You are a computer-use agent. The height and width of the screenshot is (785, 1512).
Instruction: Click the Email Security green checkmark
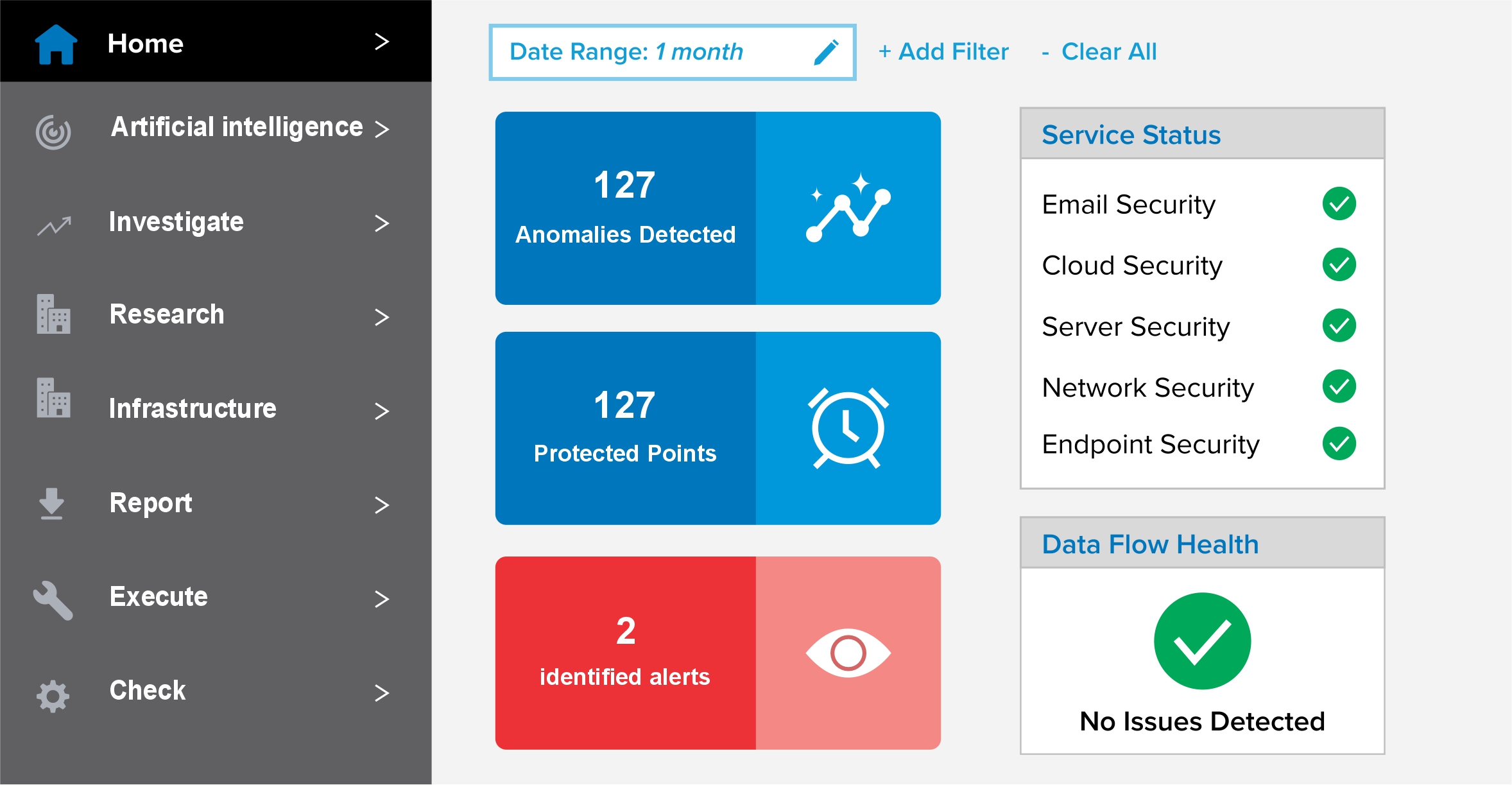[1339, 204]
